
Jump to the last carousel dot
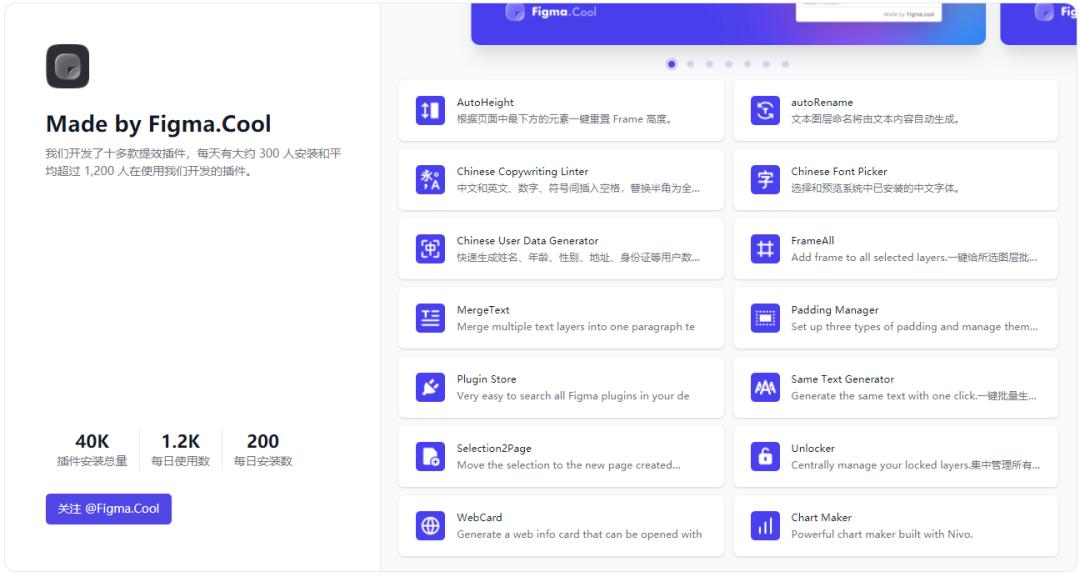(x=785, y=64)
